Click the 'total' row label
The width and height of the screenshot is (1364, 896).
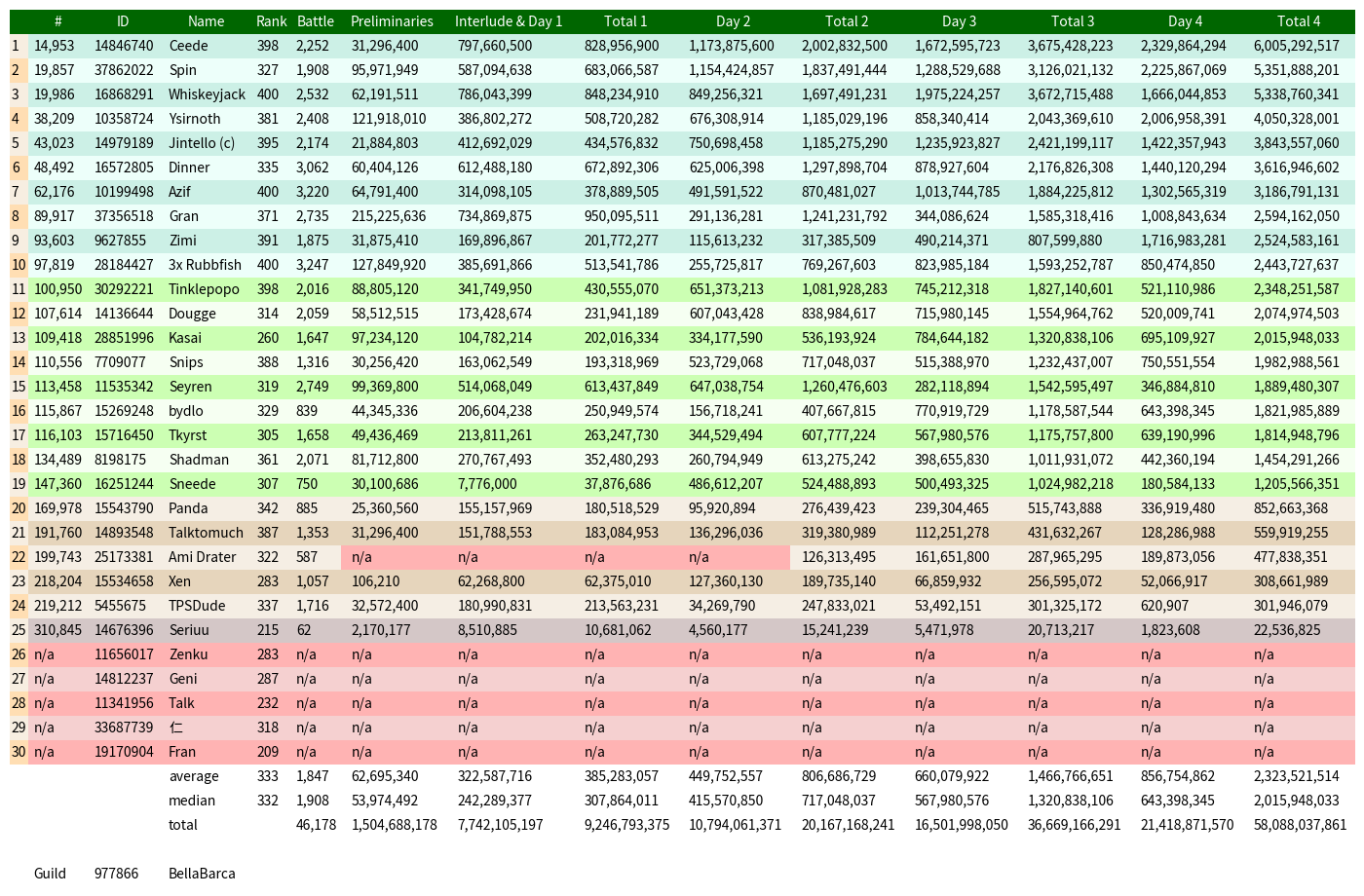(183, 825)
